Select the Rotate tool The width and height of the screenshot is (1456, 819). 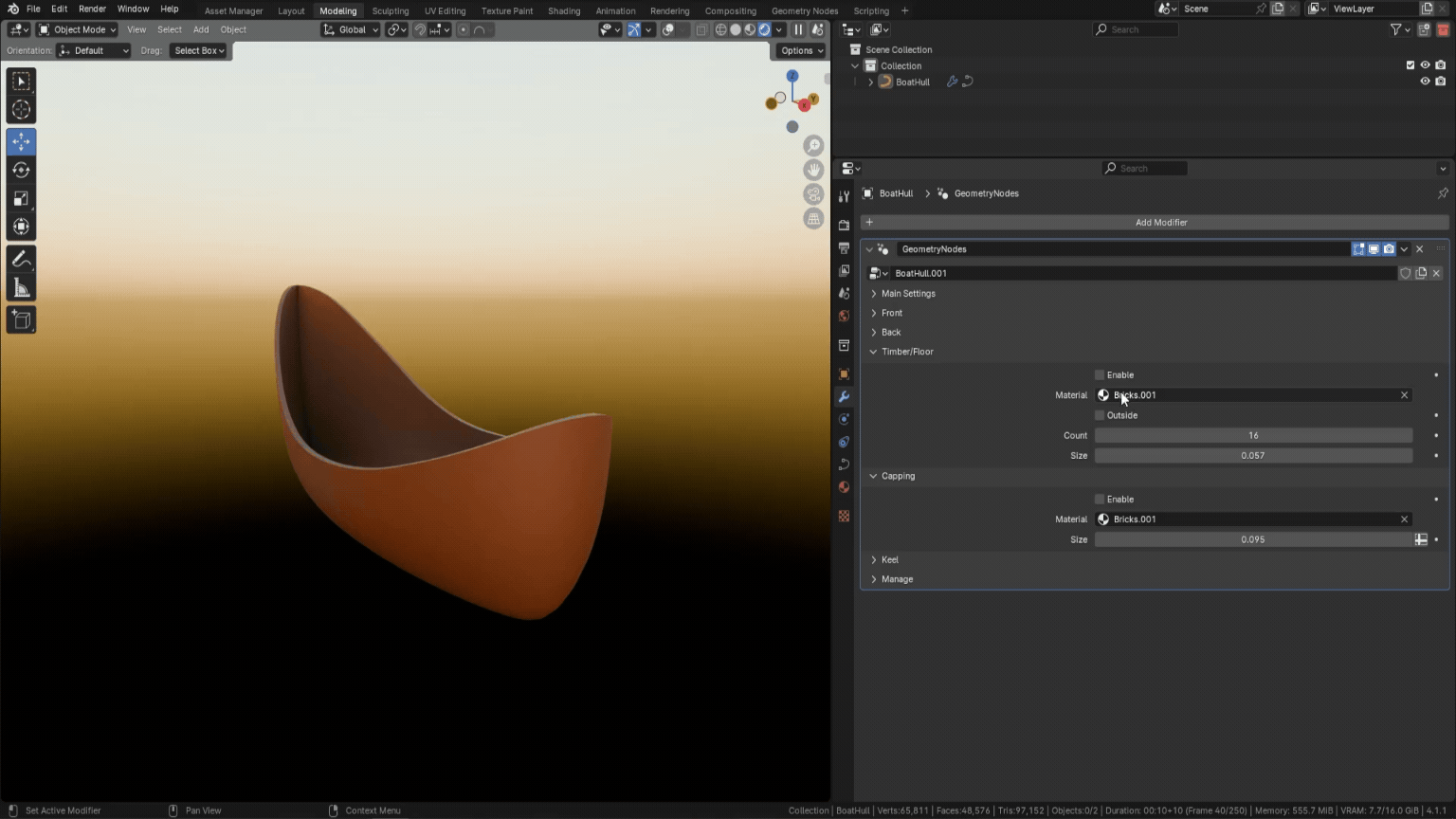point(21,170)
